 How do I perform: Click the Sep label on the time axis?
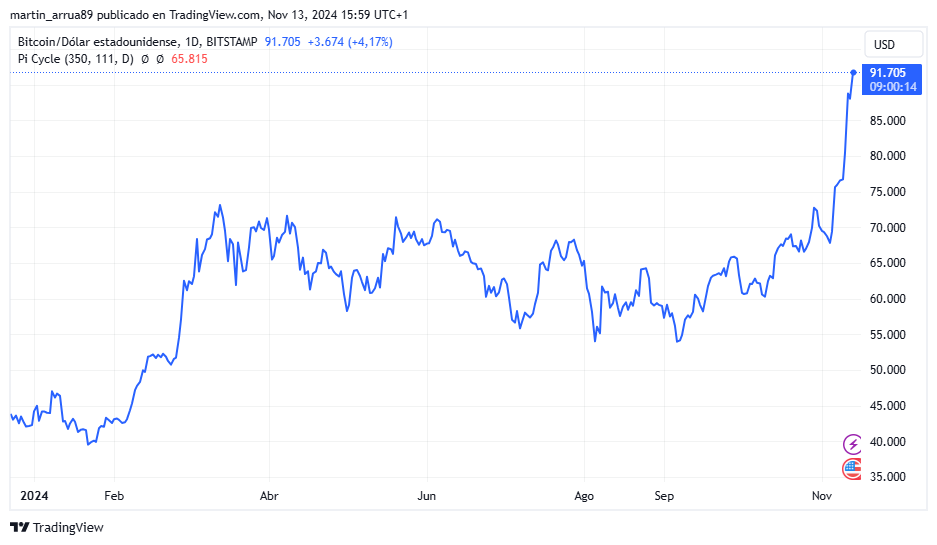pyautogui.click(x=664, y=496)
